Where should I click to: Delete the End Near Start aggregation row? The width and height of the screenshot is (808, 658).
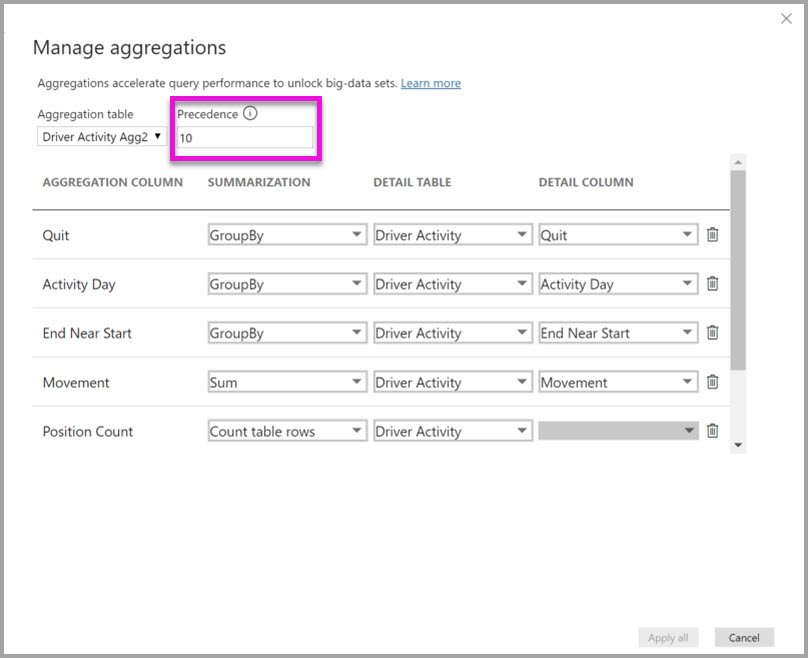712,332
